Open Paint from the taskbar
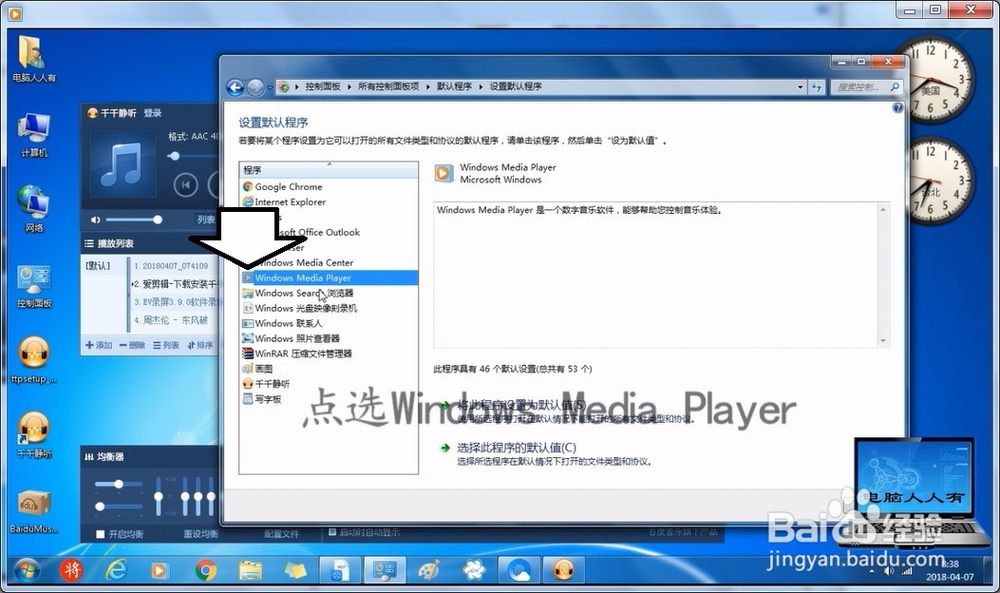Image resolution: width=1000 pixels, height=593 pixels. 429,570
